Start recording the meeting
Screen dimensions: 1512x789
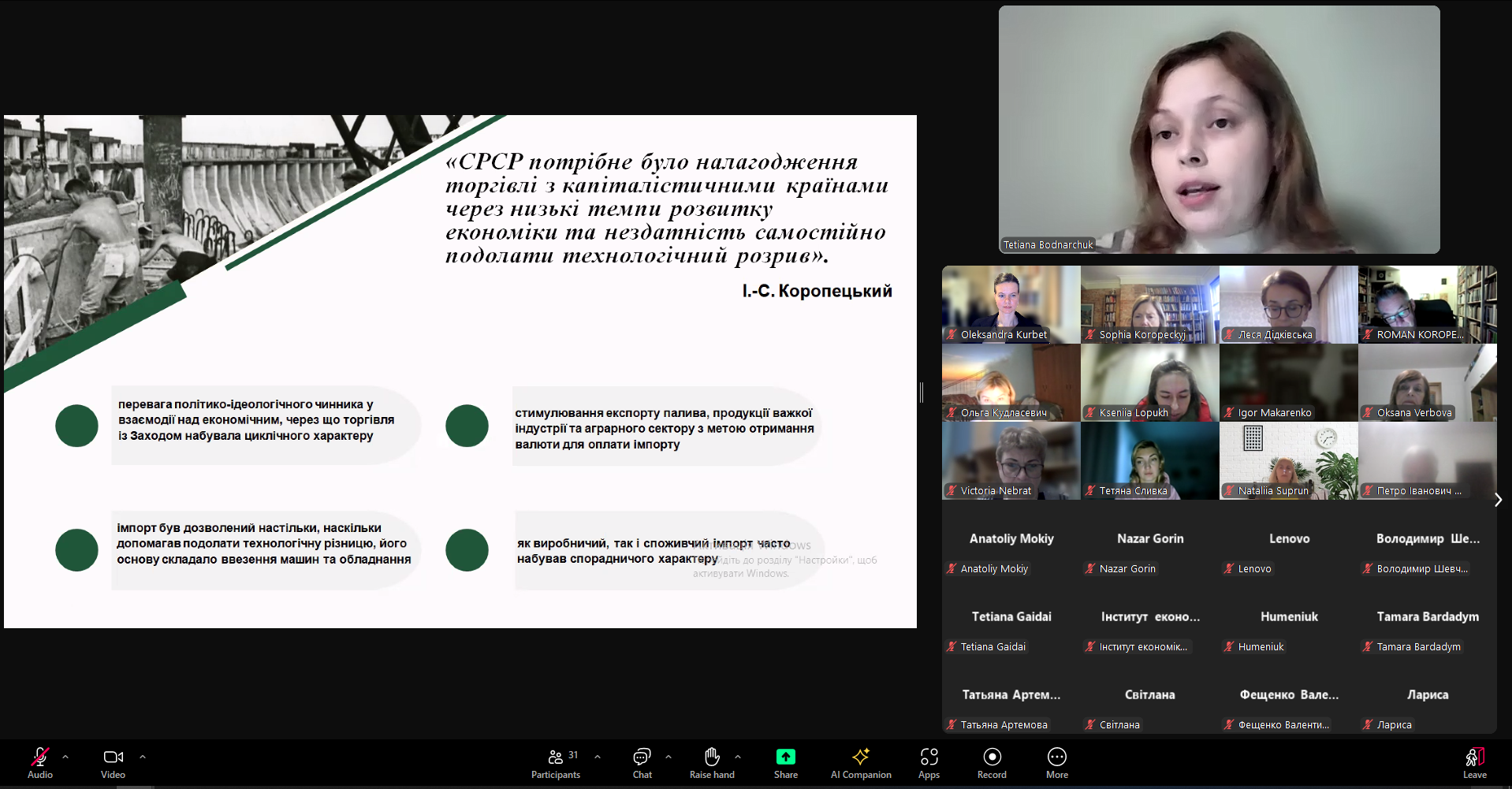pyautogui.click(x=992, y=762)
